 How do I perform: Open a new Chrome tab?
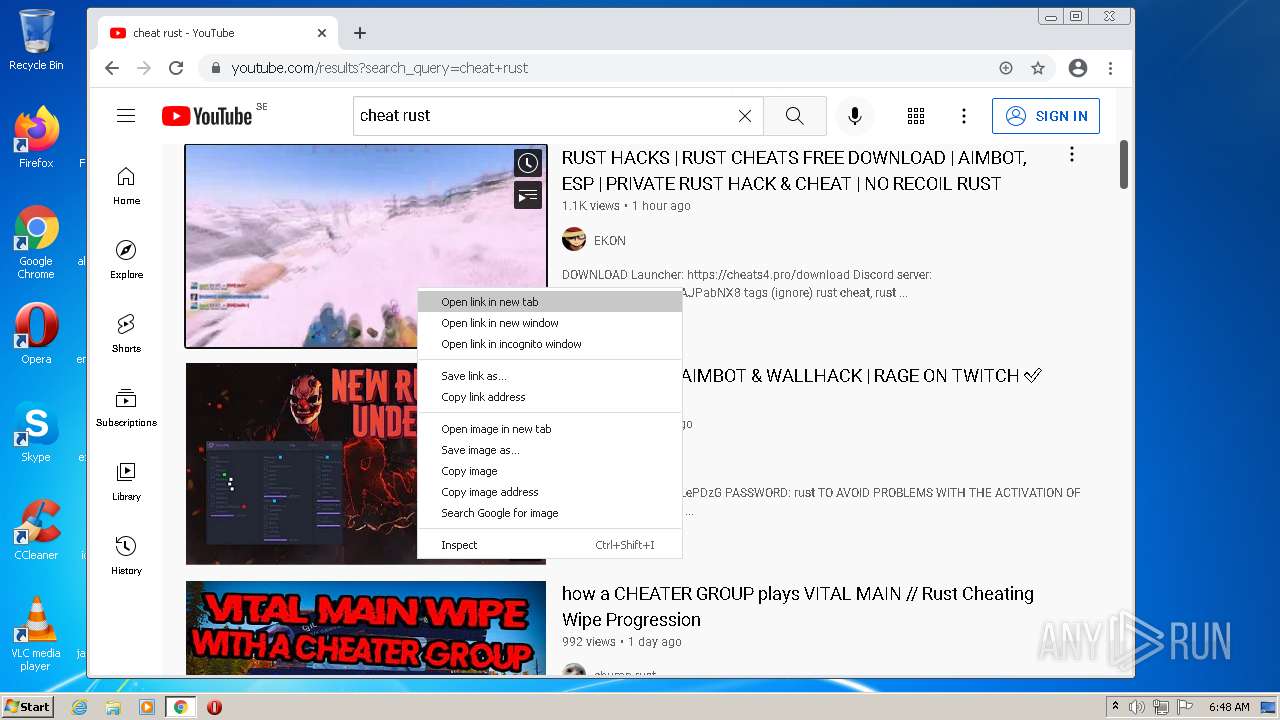(360, 33)
